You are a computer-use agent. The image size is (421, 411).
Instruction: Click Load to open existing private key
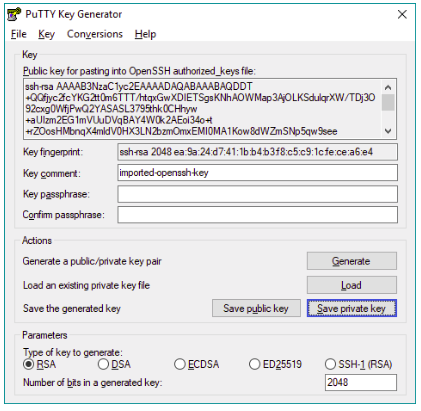coord(352,285)
